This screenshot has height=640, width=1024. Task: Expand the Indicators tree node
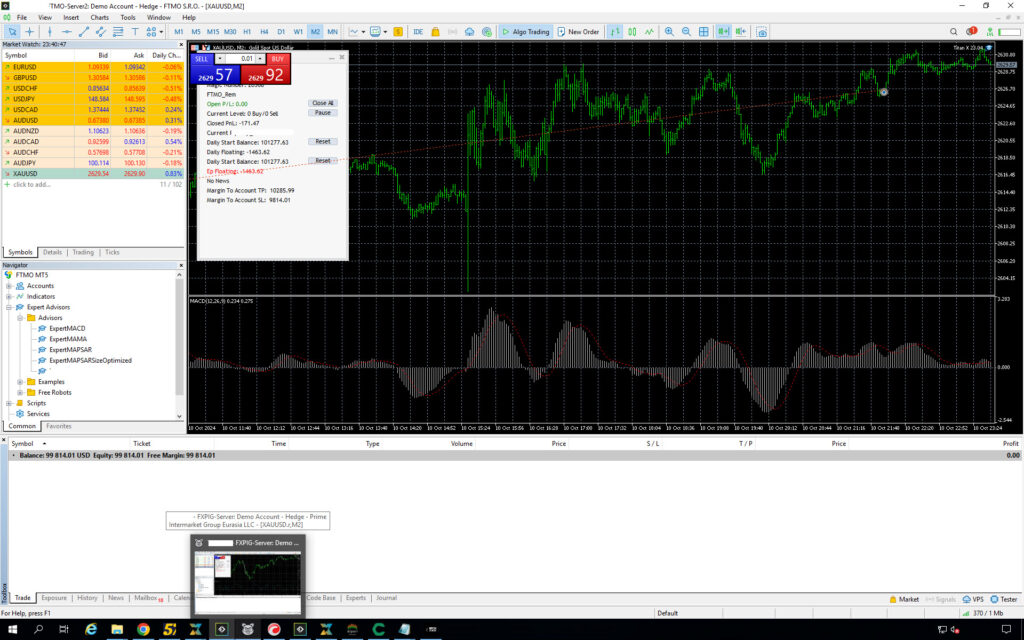[x=9, y=296]
